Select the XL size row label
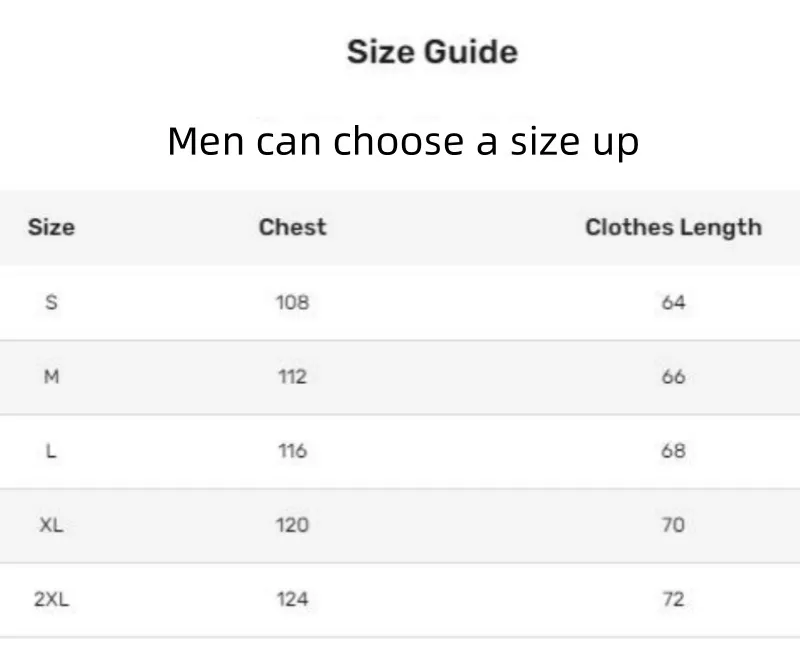 [51, 525]
